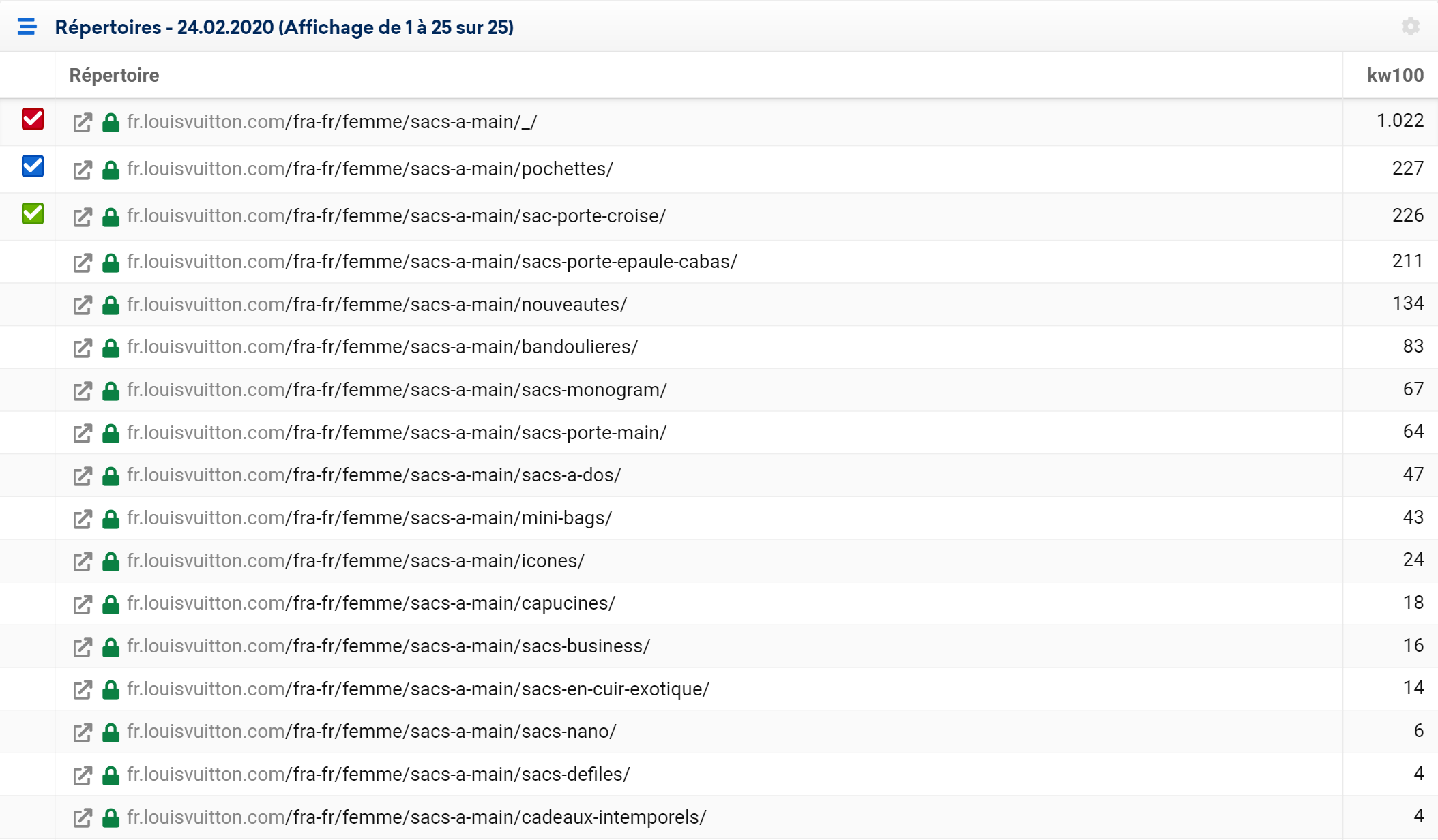This screenshot has width=1438, height=840.
Task: Open the capucines/ directory link
Action: 371,603
